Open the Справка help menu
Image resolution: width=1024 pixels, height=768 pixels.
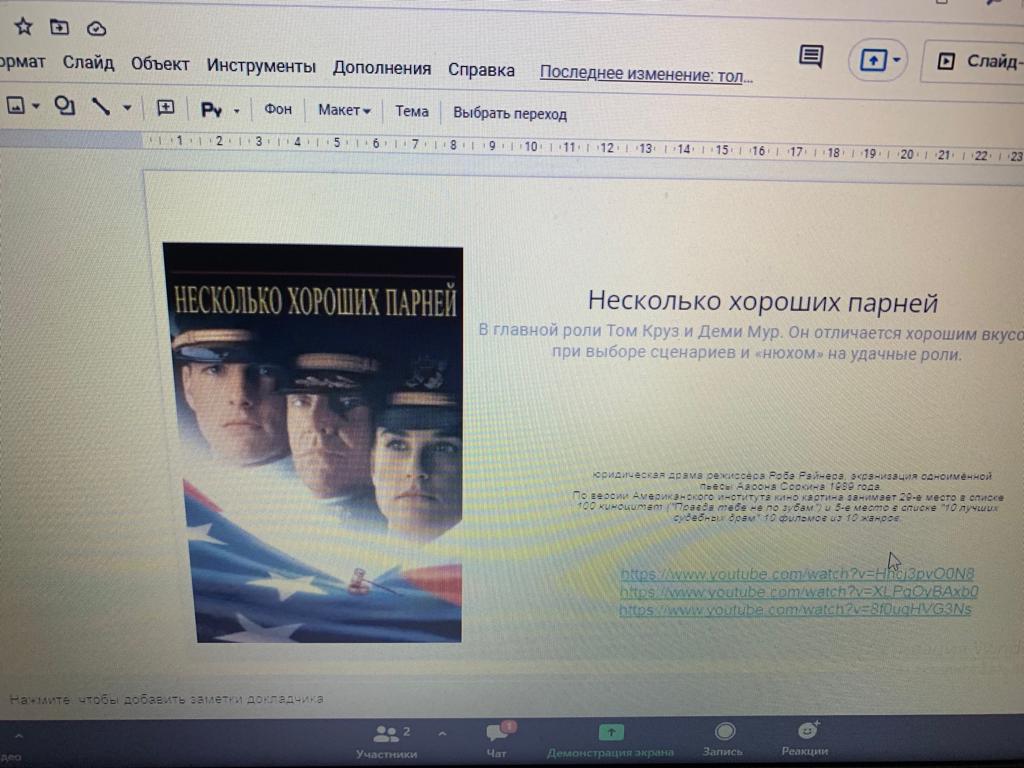(481, 70)
